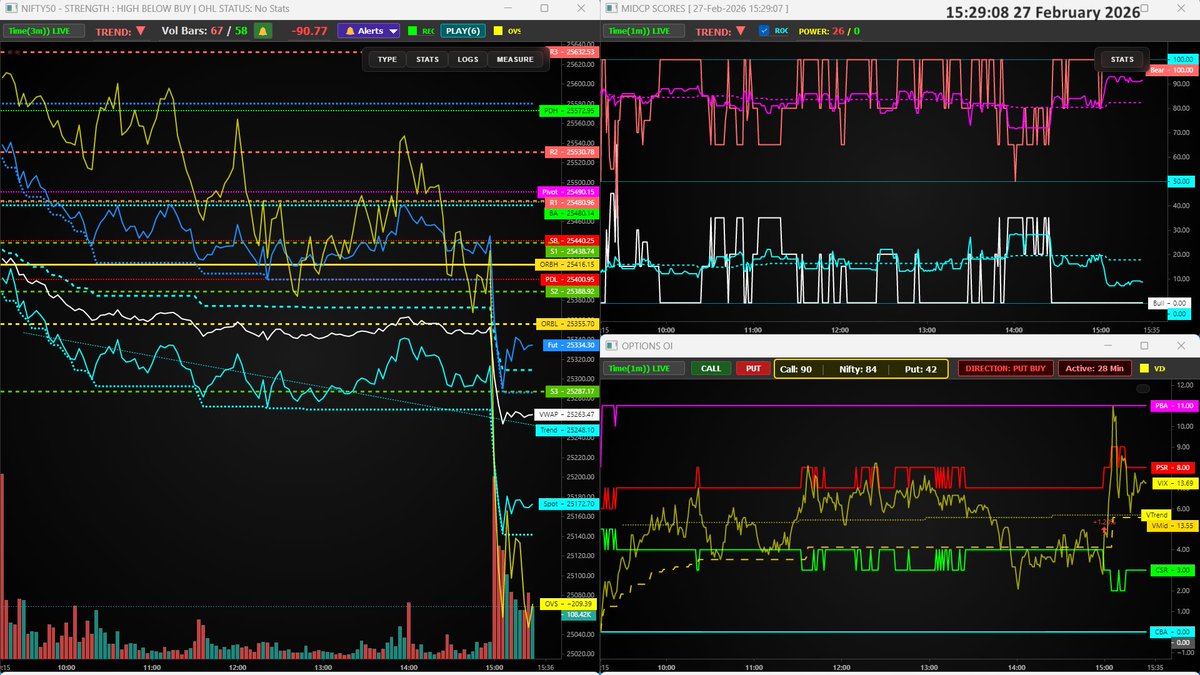Click the OPTIONS OI window app icon

(x=609, y=345)
